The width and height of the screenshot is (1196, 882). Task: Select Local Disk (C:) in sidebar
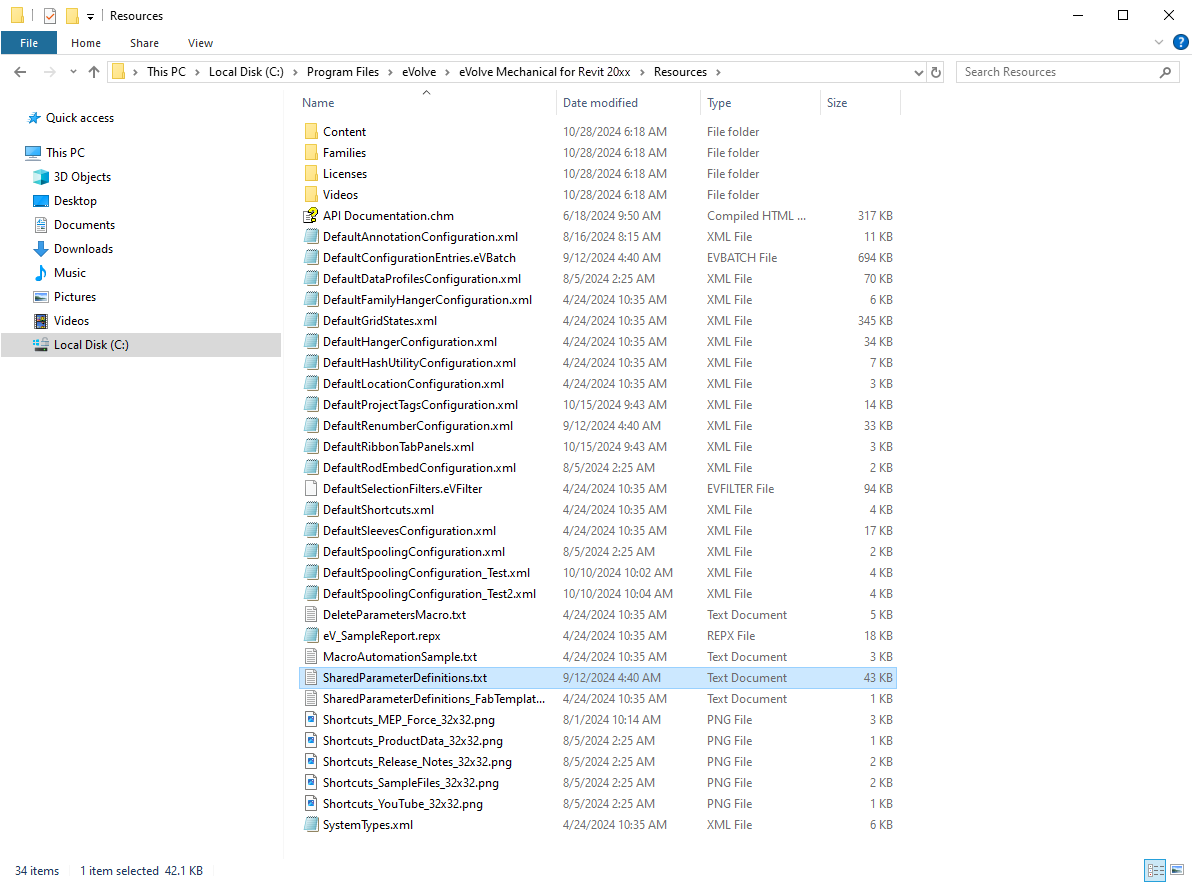[141, 345]
